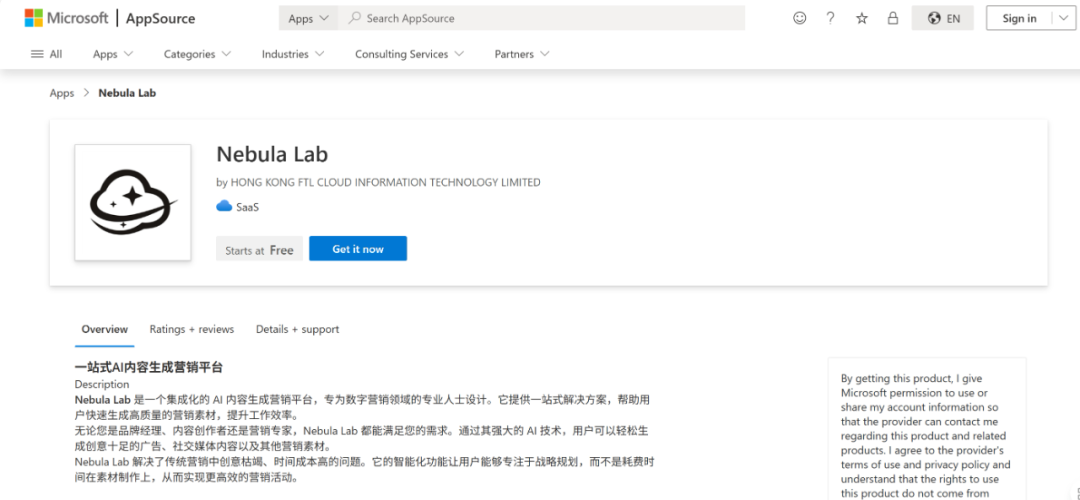Click the Nebula Lab cloud logo
Screen dimensions: 1080x500
[133, 202]
